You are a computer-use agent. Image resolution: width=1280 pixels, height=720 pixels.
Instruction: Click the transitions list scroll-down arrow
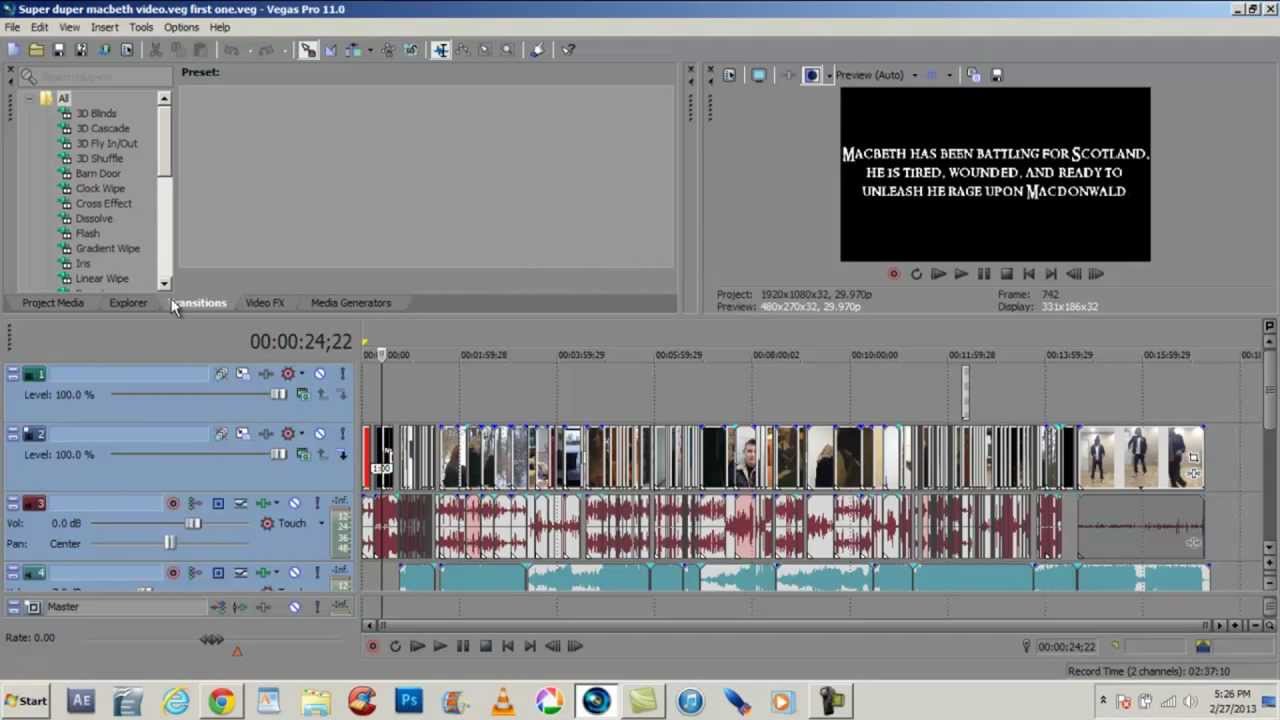pos(164,284)
